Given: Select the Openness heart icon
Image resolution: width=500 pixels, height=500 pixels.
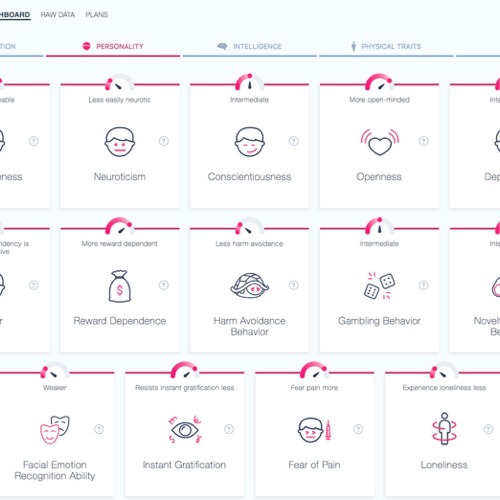Looking at the screenshot, I should pos(380,142).
